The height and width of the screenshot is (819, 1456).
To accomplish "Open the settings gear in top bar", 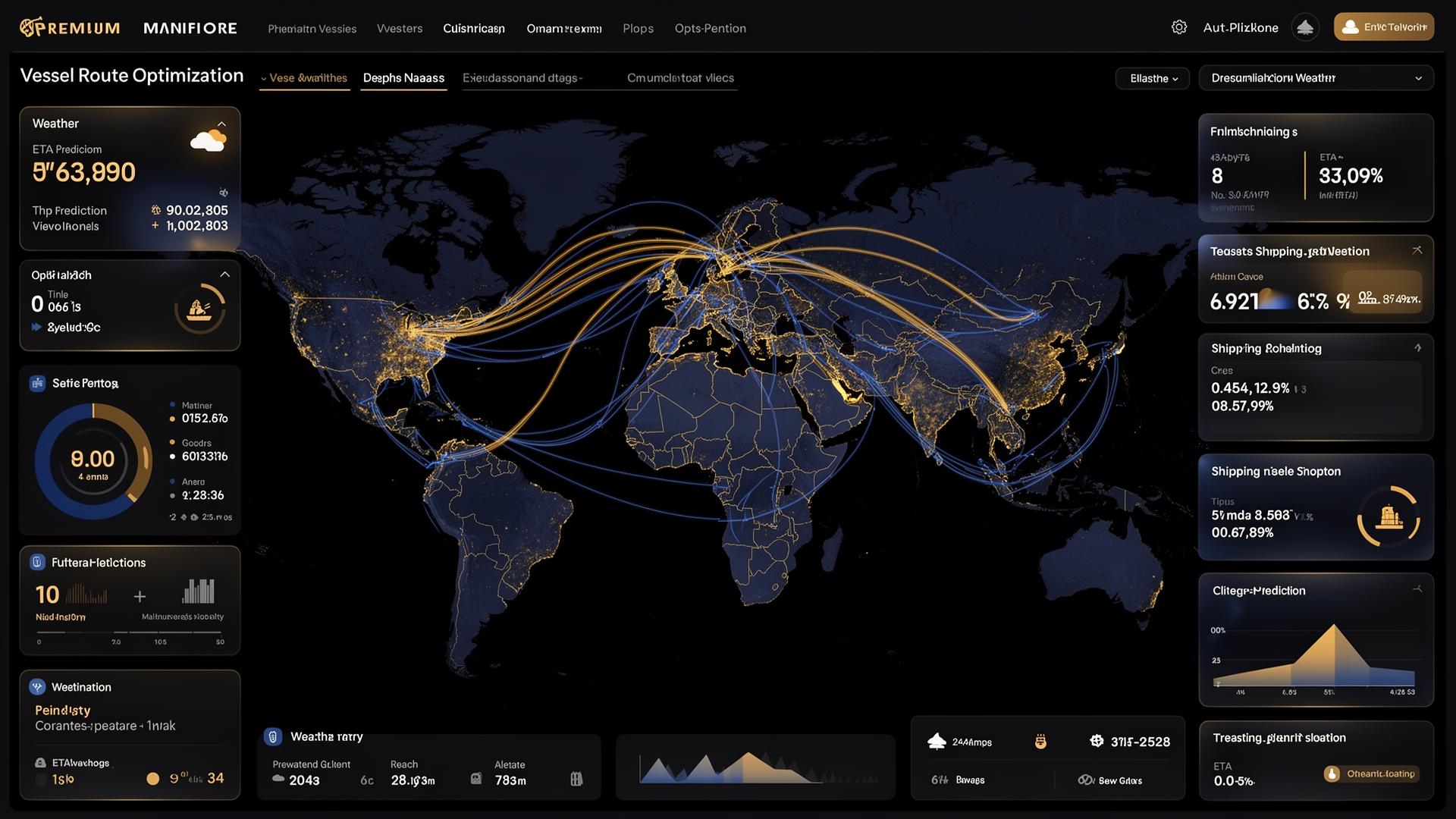I will pos(1178,27).
